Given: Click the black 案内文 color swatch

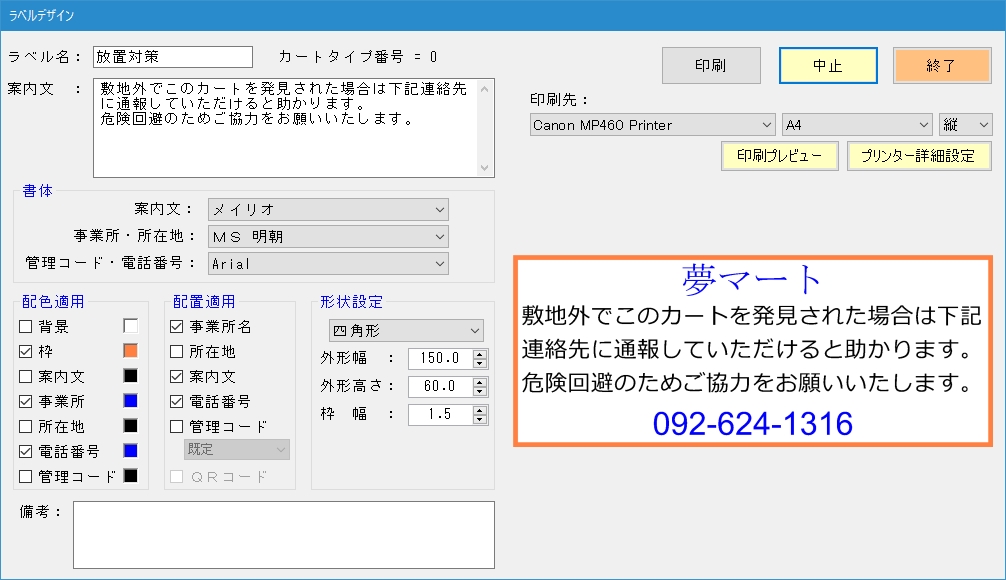Looking at the screenshot, I should coord(131,376).
